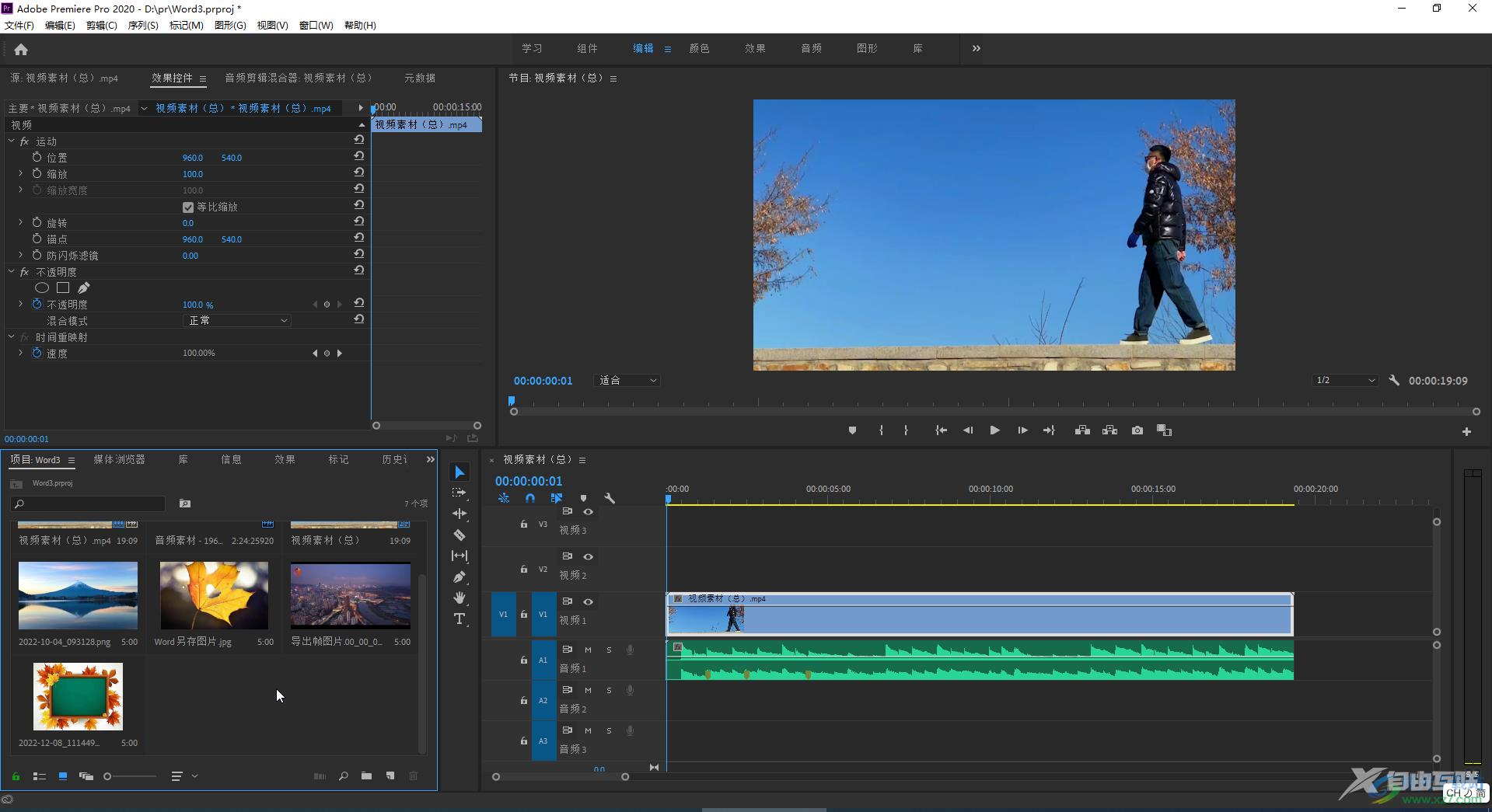Open Audio Clip Mixer tab
The image size is (1492, 812).
click(x=299, y=78)
